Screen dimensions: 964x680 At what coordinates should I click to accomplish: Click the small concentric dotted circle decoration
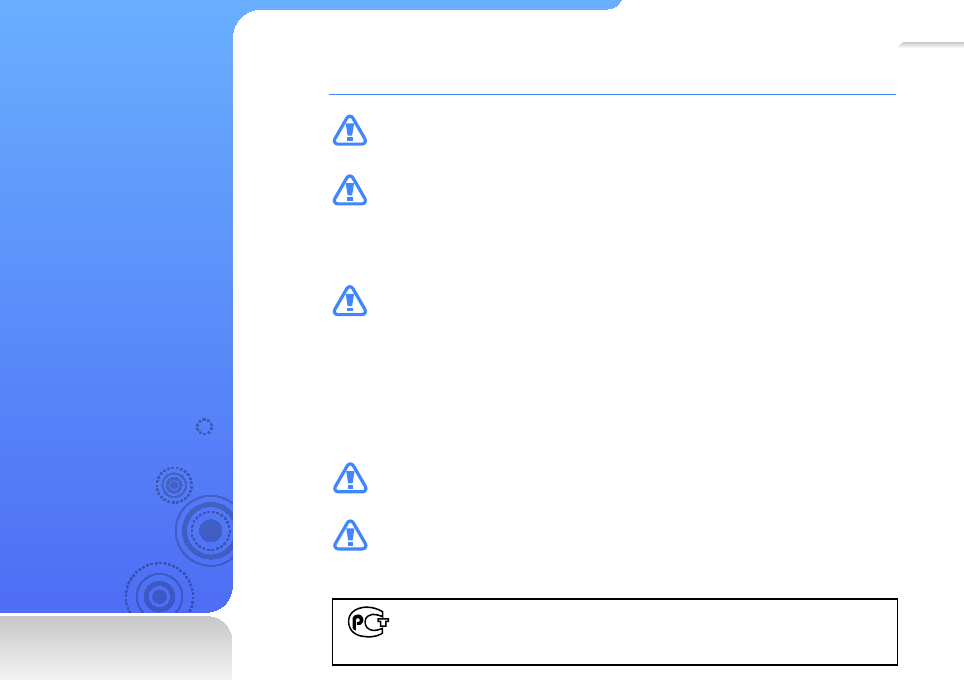174,485
